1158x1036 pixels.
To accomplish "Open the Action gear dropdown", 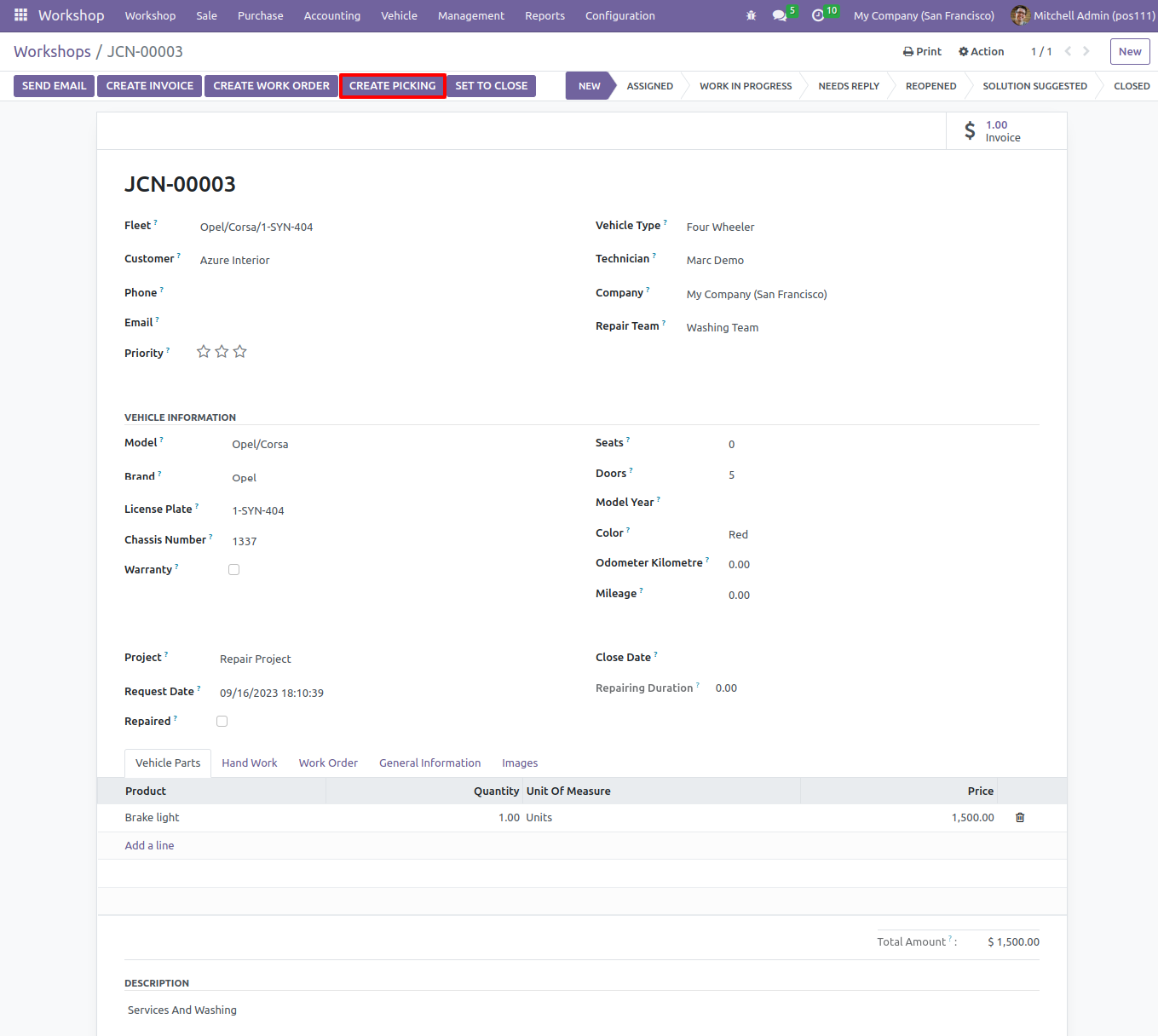I will (x=982, y=51).
